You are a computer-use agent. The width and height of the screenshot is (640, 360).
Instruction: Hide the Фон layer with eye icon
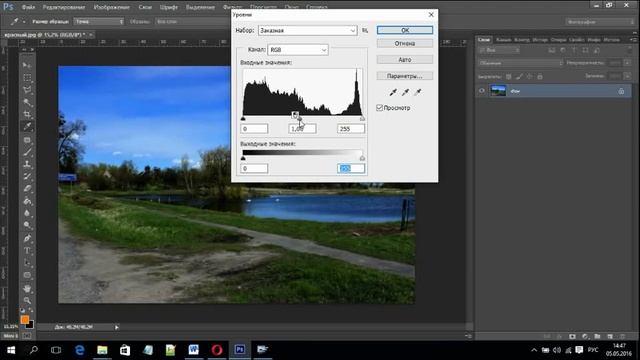(x=482, y=91)
